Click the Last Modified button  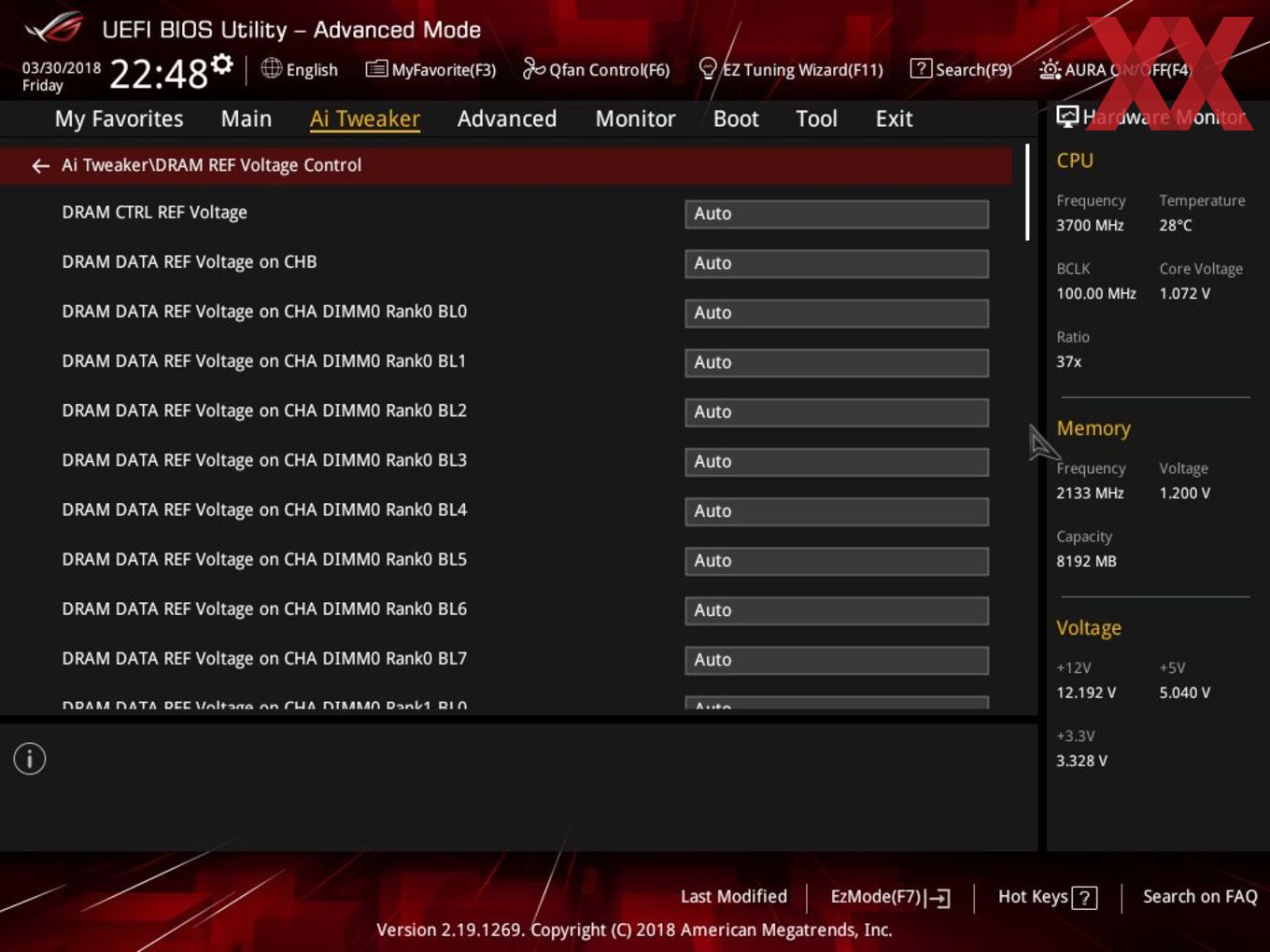734,896
